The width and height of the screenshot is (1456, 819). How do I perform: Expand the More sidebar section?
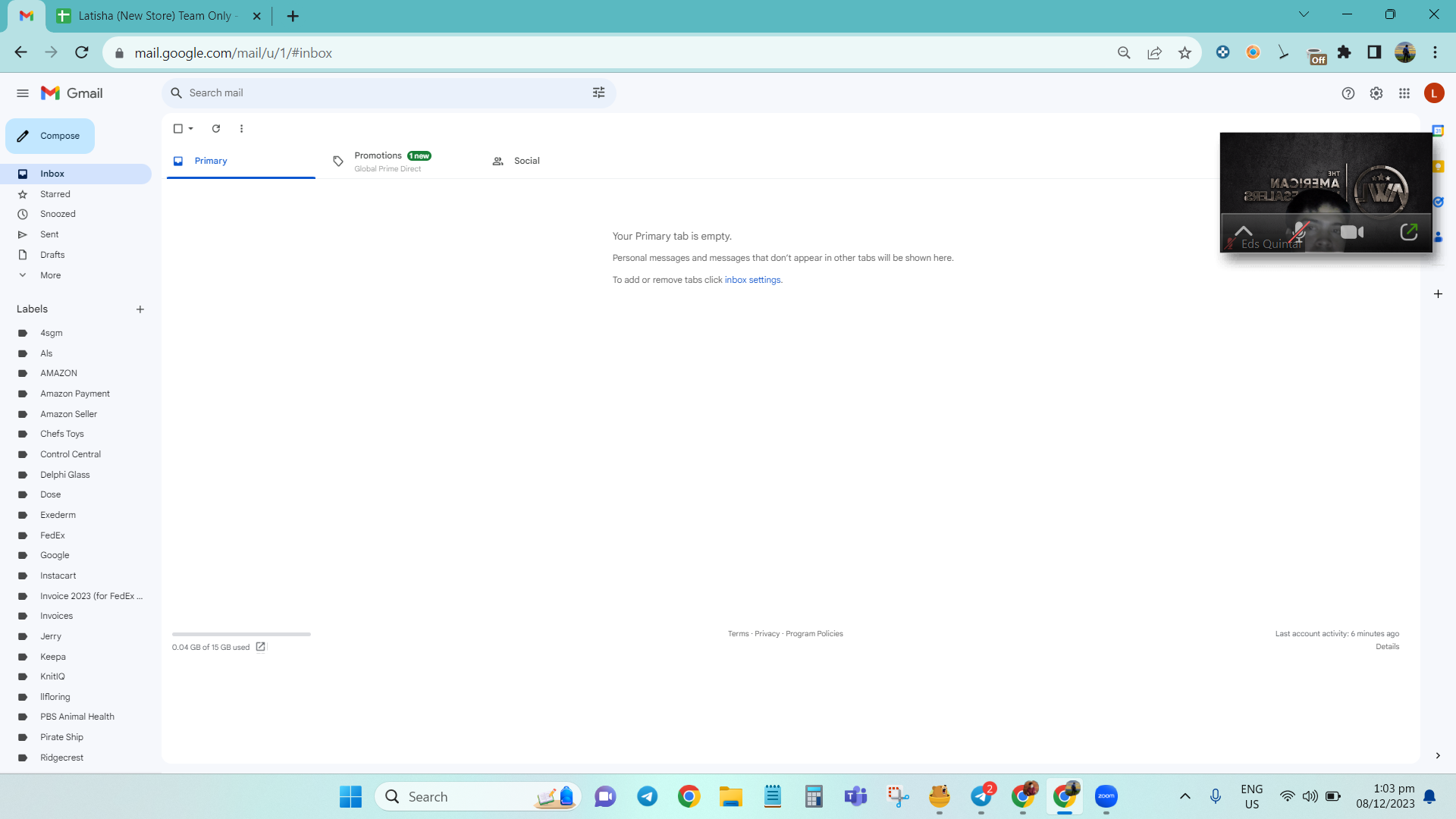(x=76, y=275)
